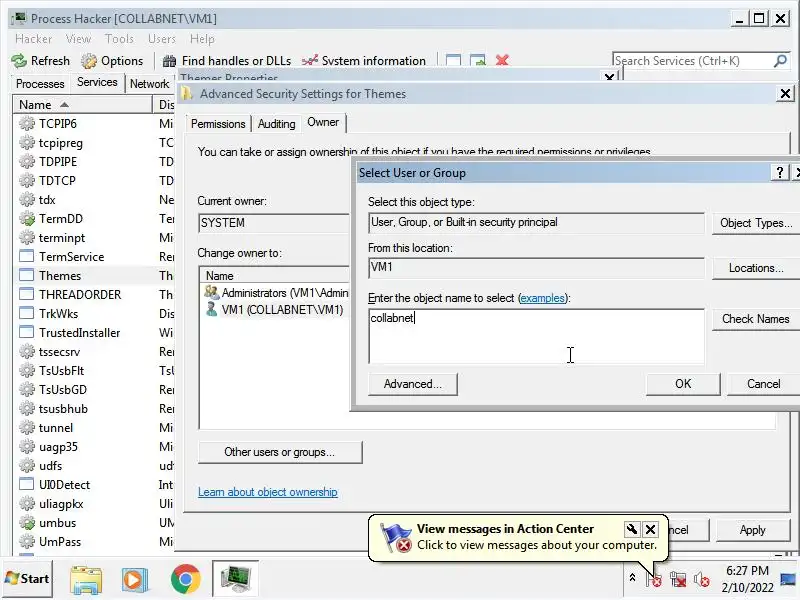
Task: Click the Administrators group icon
Action: [211, 292]
